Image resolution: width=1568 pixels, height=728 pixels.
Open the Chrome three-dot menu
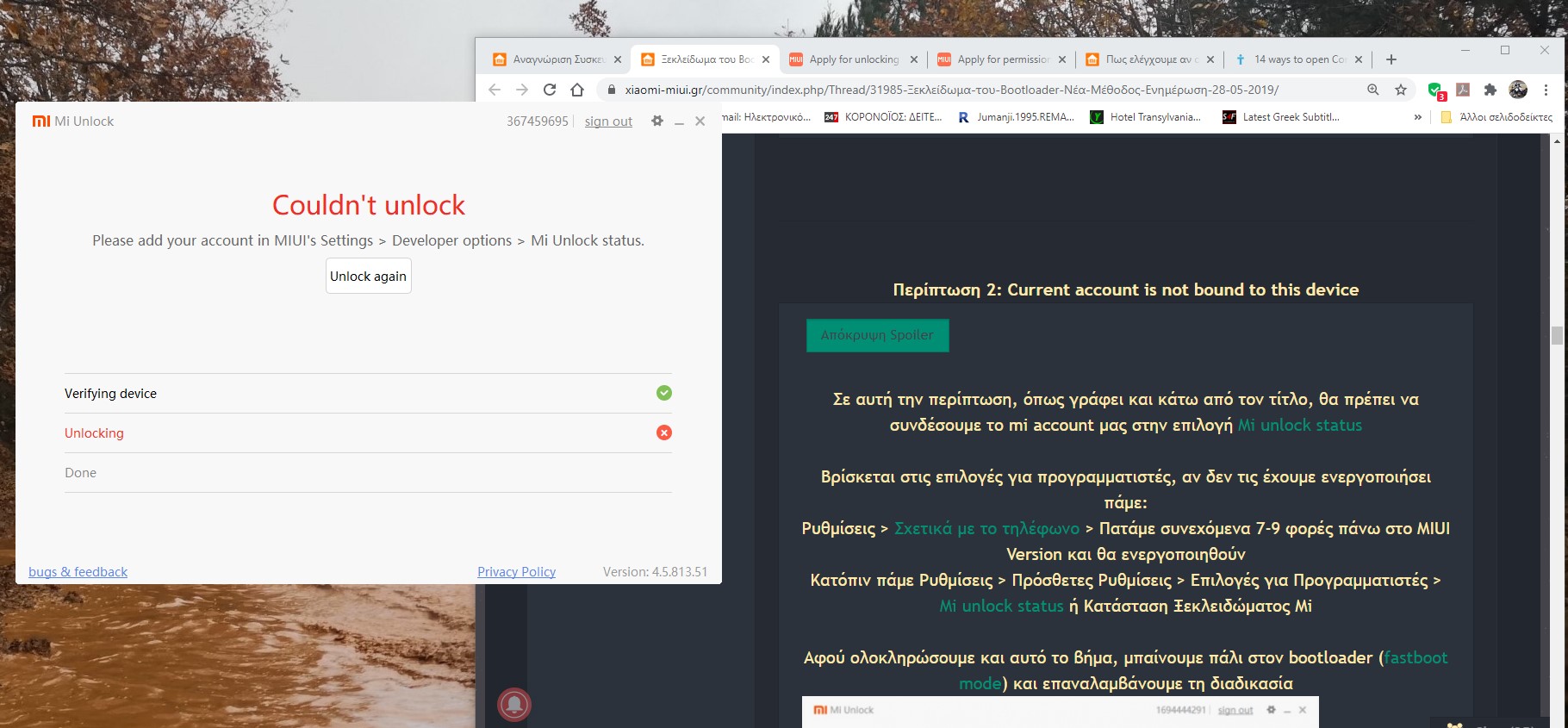1546,90
